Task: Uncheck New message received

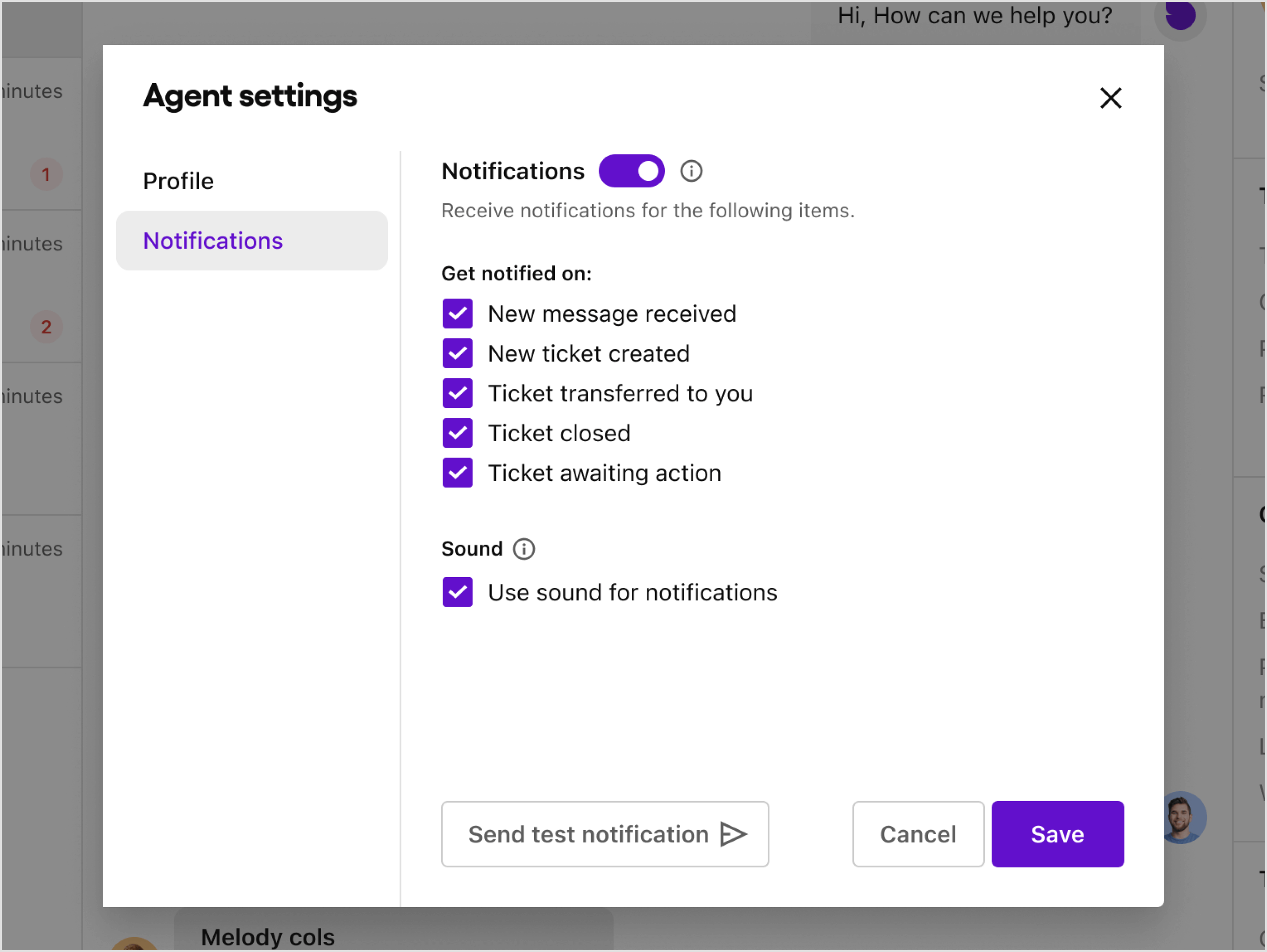Action: 457,313
